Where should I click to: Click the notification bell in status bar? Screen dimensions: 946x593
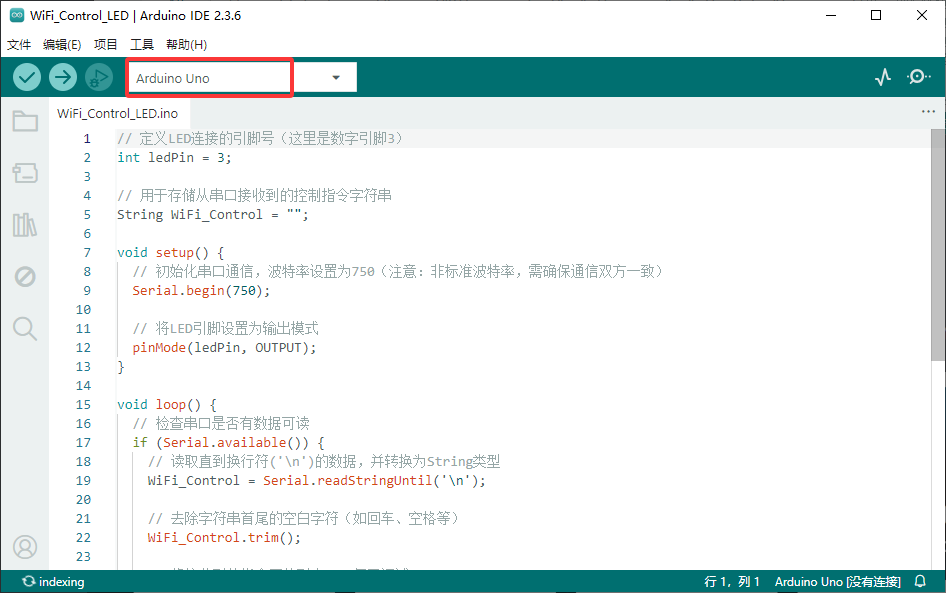(x=920, y=581)
